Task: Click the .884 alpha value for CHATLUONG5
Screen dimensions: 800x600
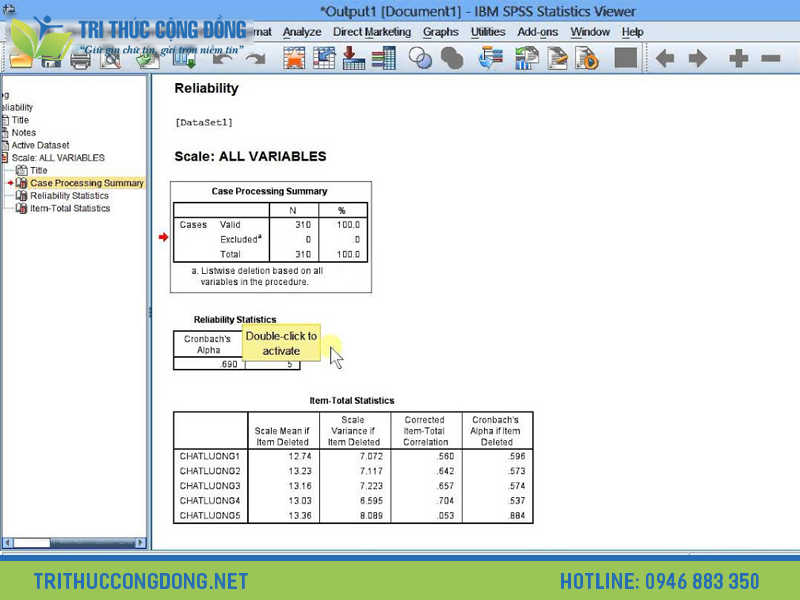Action: 516,515
